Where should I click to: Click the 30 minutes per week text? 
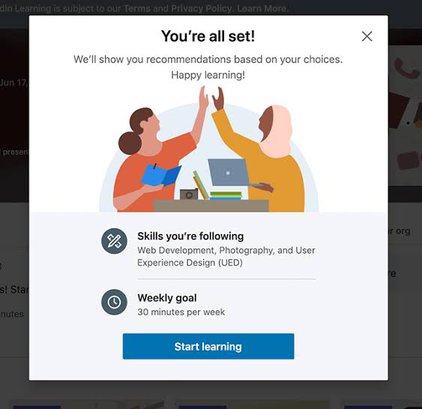(x=181, y=312)
